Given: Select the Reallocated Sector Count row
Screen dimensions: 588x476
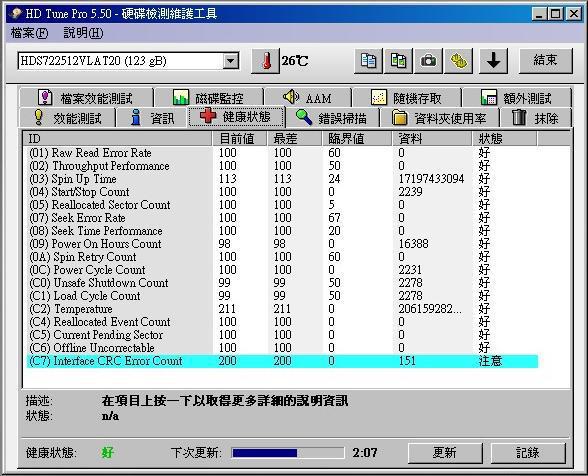Looking at the screenshot, I should click(282, 205).
